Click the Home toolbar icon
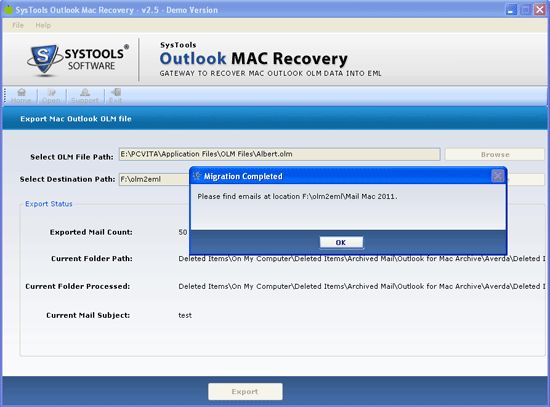 (x=21, y=96)
